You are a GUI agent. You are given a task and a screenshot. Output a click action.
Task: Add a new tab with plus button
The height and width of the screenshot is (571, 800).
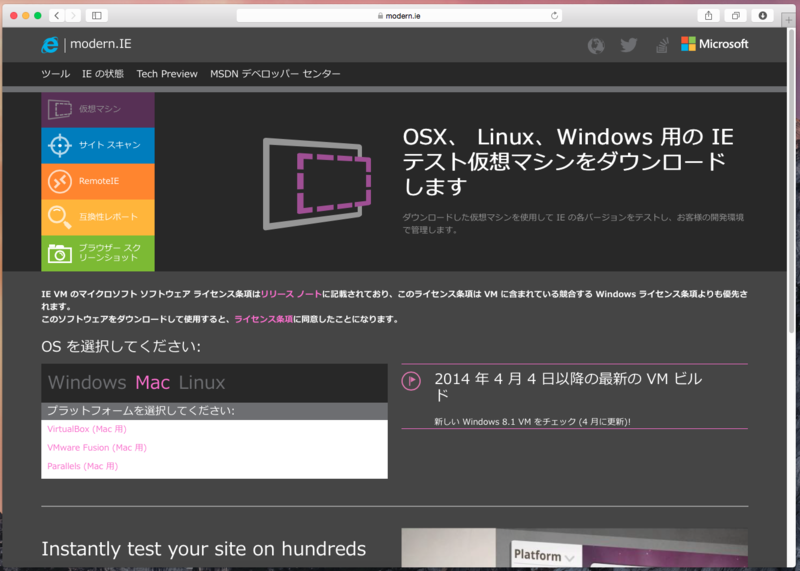(x=789, y=20)
